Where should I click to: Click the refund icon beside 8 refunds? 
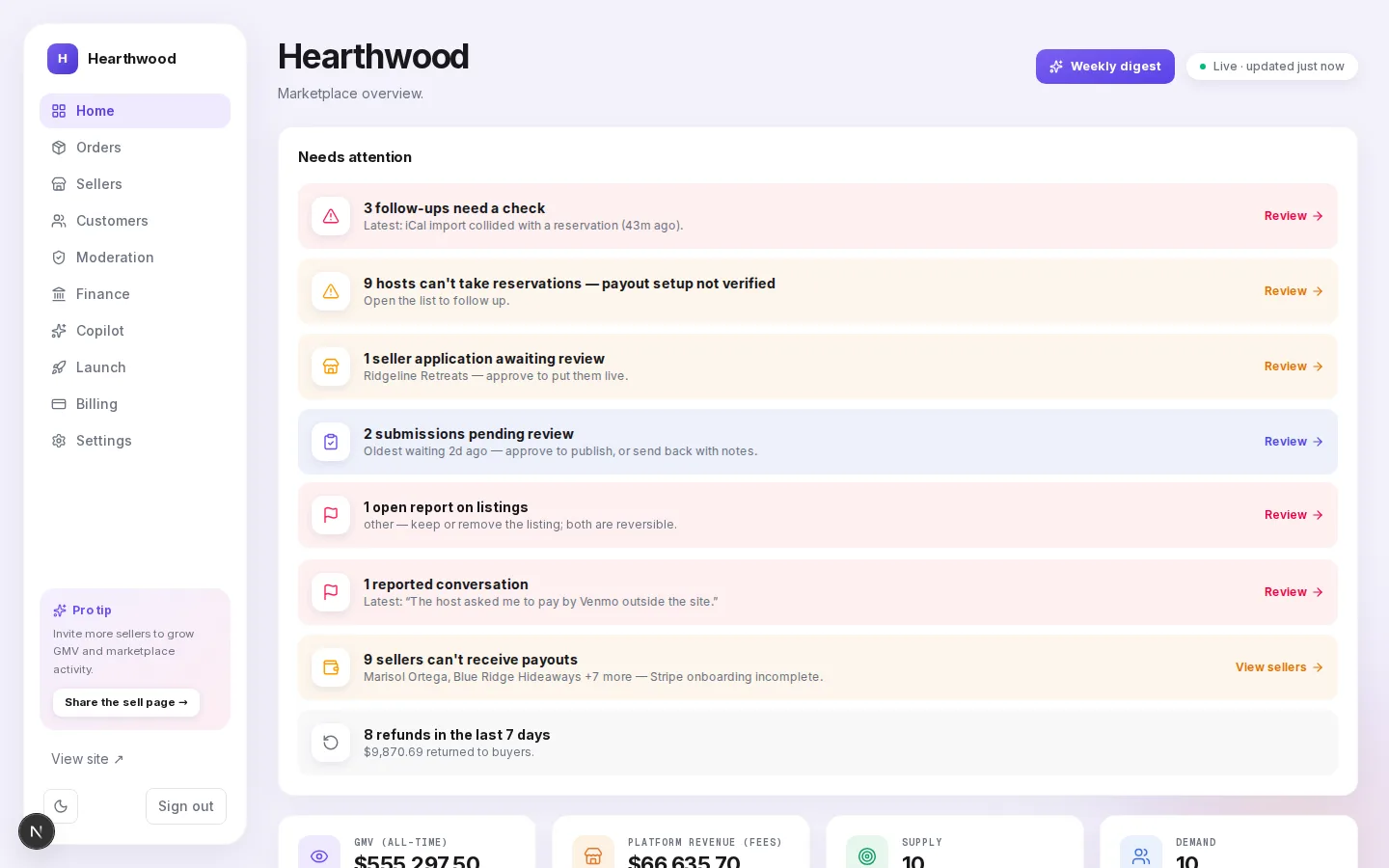click(x=331, y=743)
